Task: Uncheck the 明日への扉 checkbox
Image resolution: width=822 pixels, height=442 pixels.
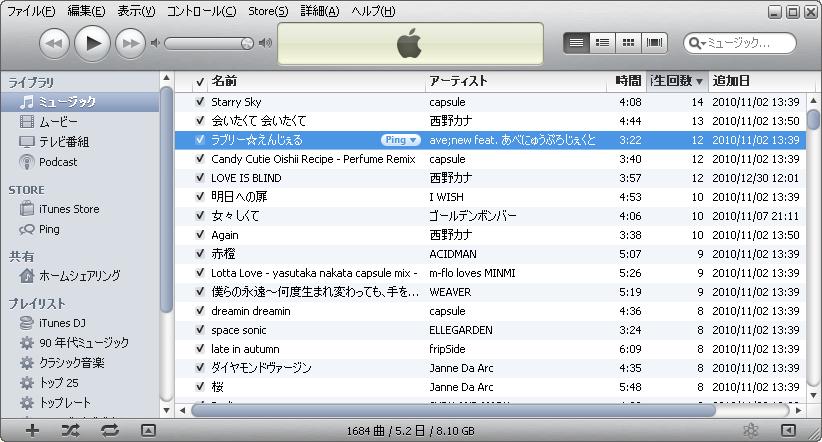Action: [x=200, y=197]
